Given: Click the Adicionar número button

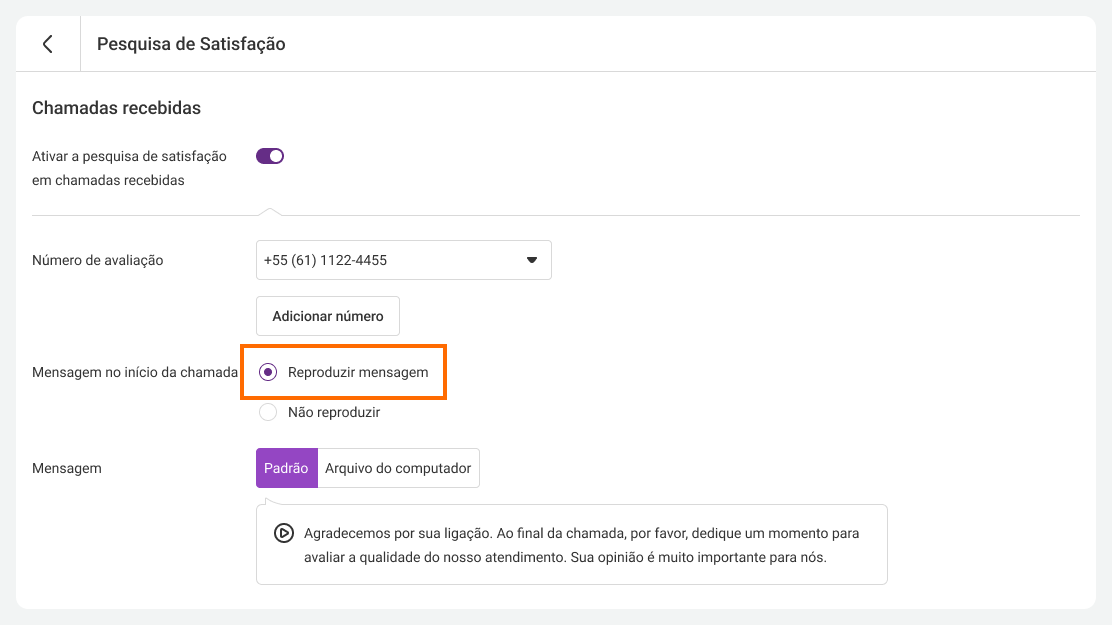Looking at the screenshot, I should click(328, 316).
